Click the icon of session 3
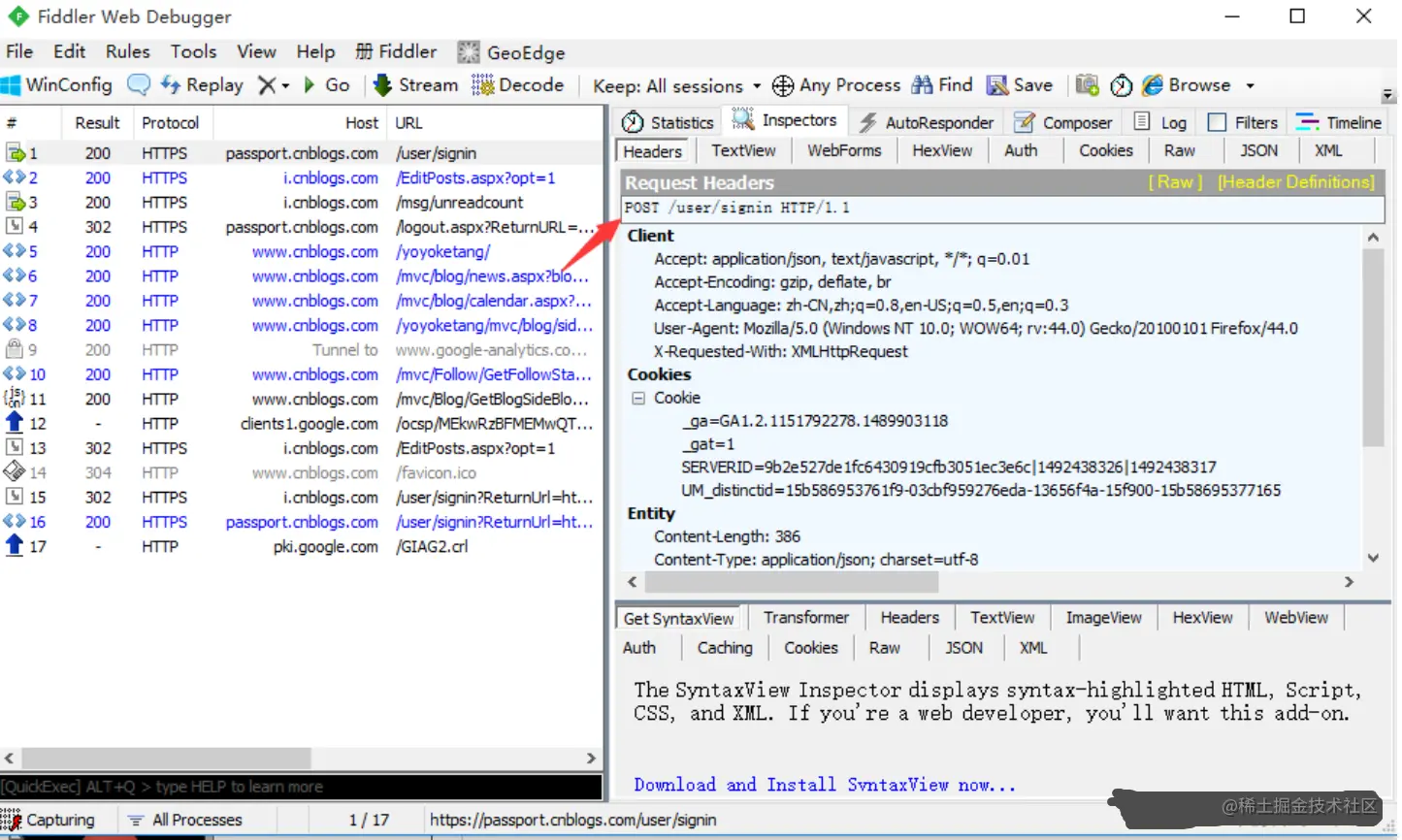Screen dimensions: 1402x840 click(15, 202)
